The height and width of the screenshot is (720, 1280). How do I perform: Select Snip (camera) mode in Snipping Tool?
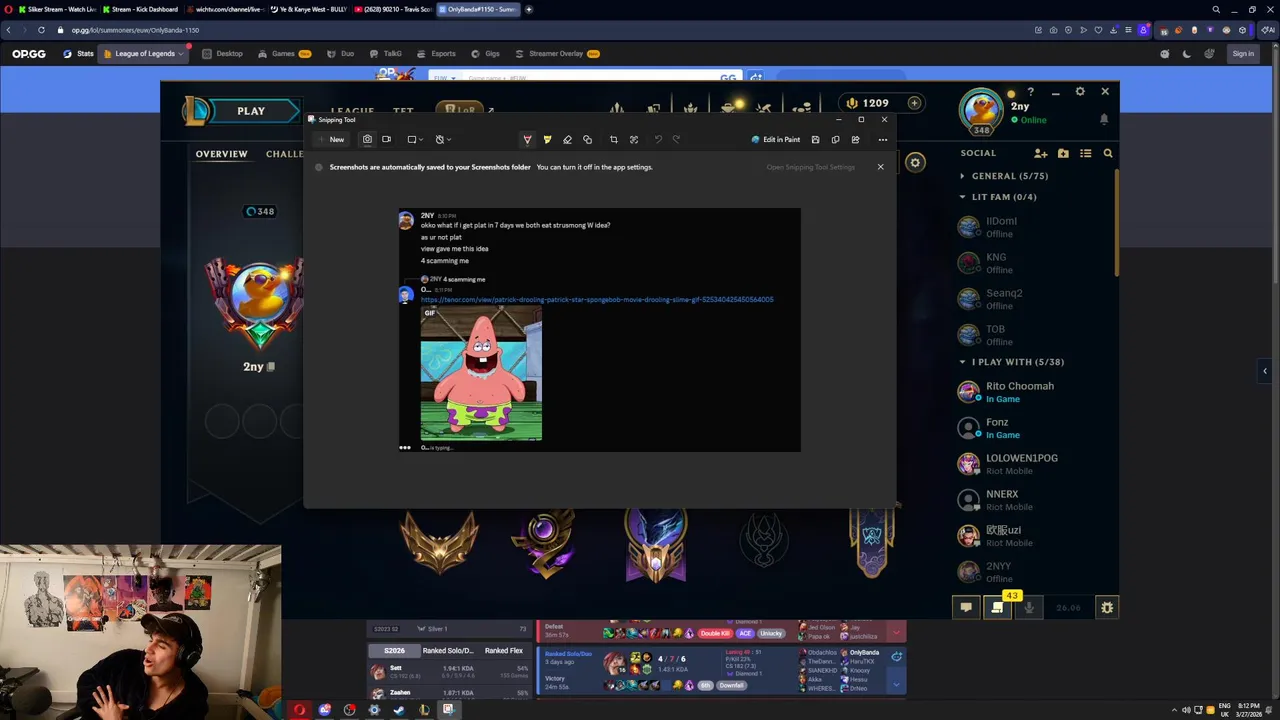point(367,140)
